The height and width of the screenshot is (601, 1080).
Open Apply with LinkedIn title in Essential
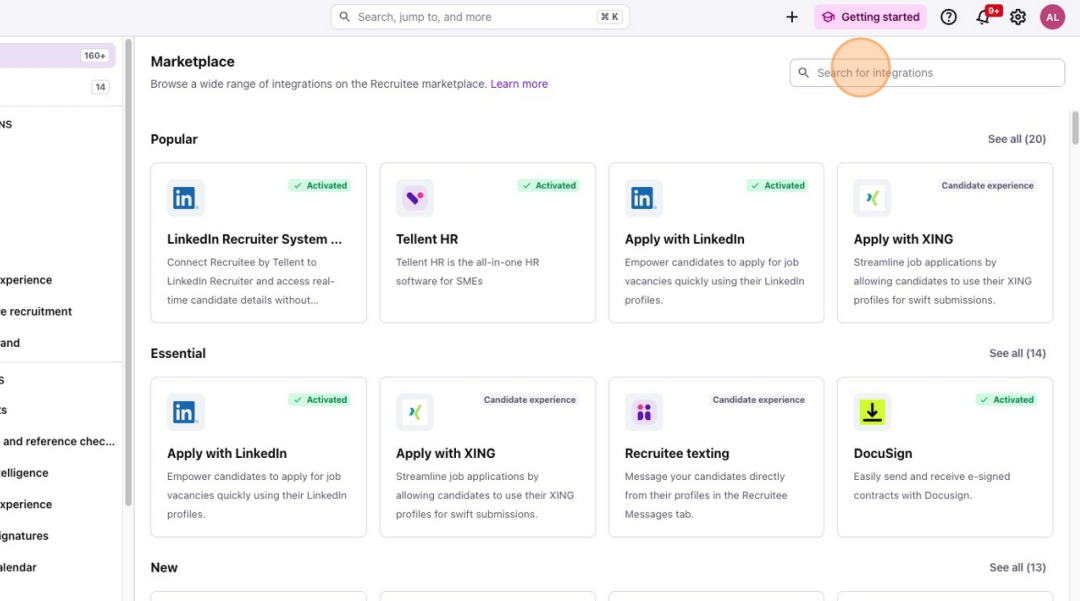pos(227,453)
